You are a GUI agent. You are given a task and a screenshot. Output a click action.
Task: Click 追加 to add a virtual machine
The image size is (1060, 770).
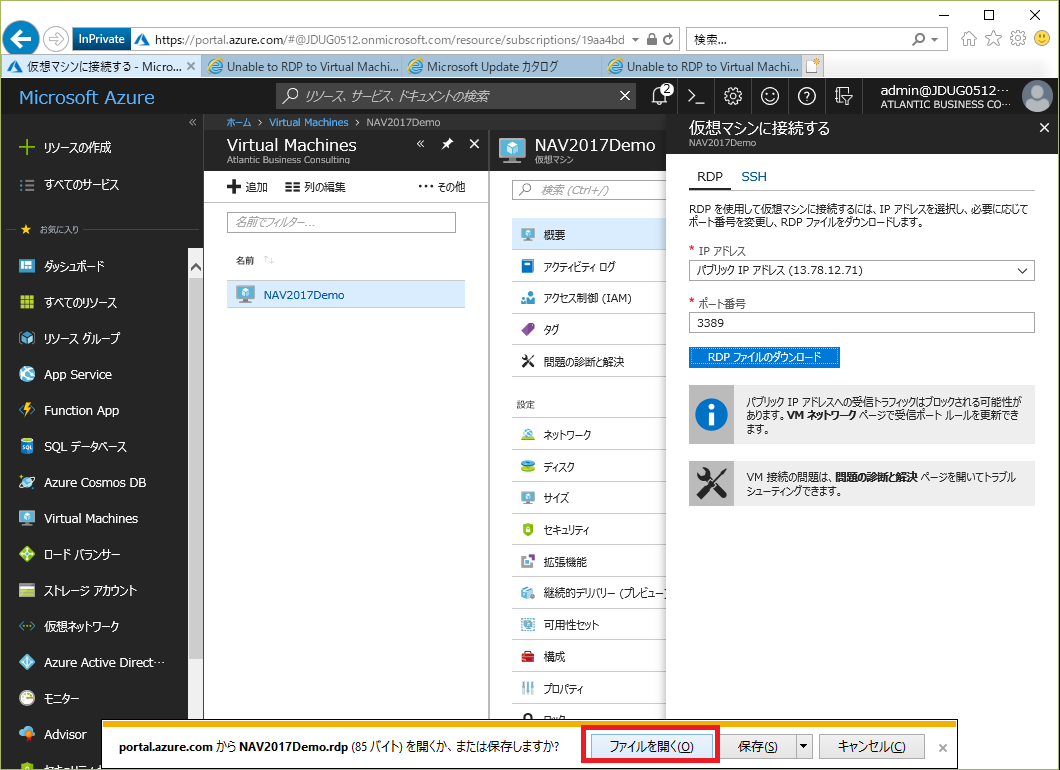click(247, 187)
